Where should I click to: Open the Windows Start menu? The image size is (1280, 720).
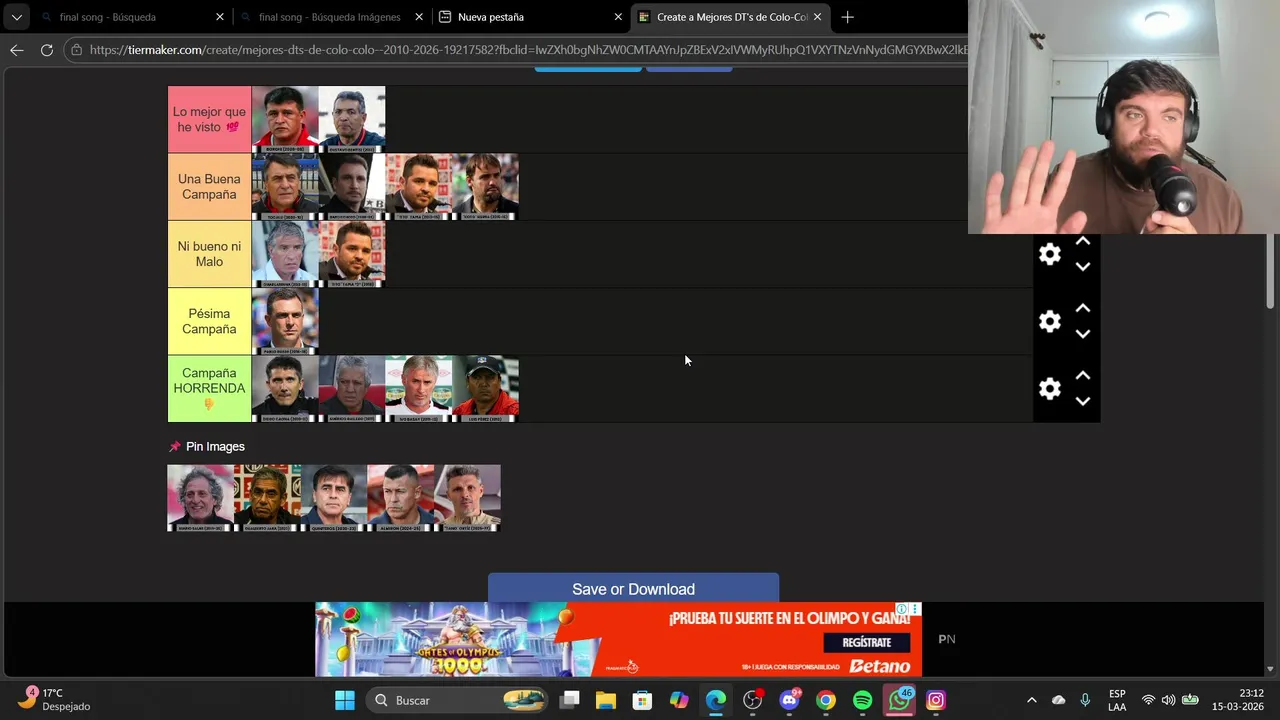tap(344, 700)
